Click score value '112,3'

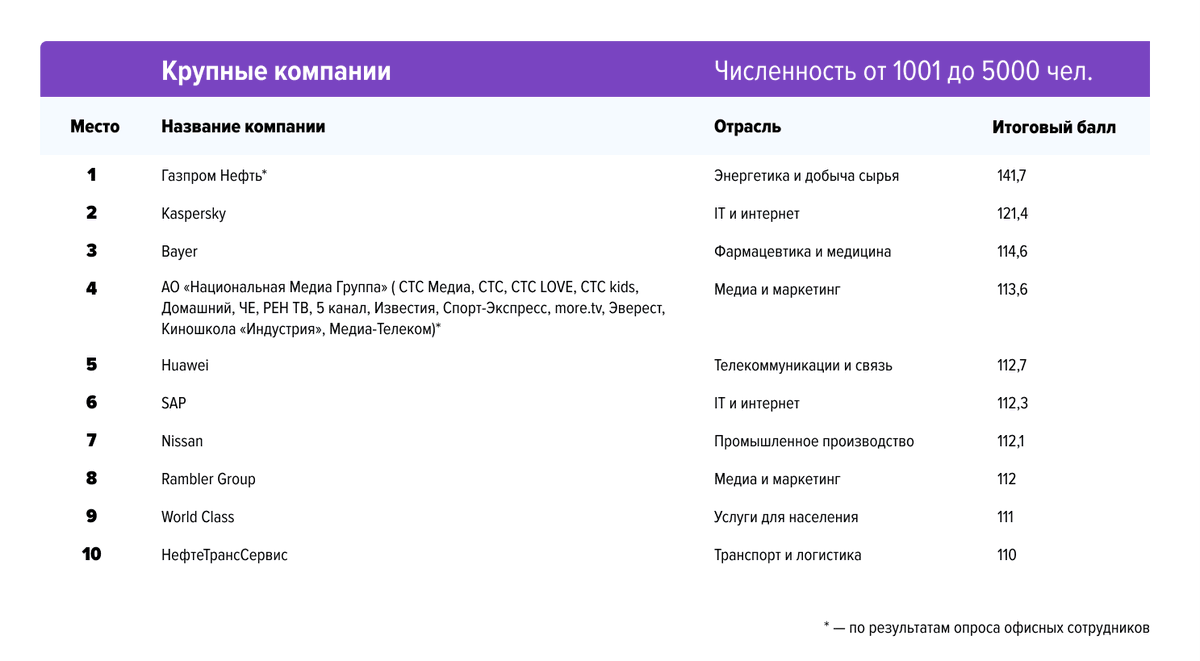coord(1012,403)
